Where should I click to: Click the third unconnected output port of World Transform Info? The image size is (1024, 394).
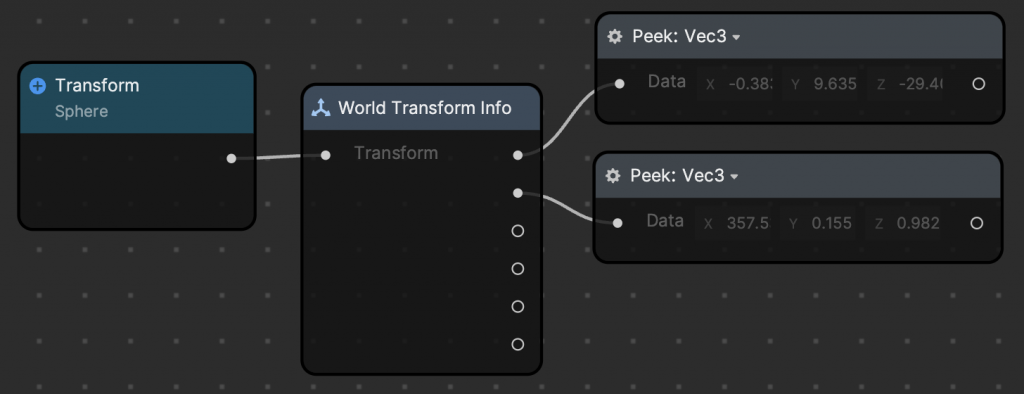point(518,231)
